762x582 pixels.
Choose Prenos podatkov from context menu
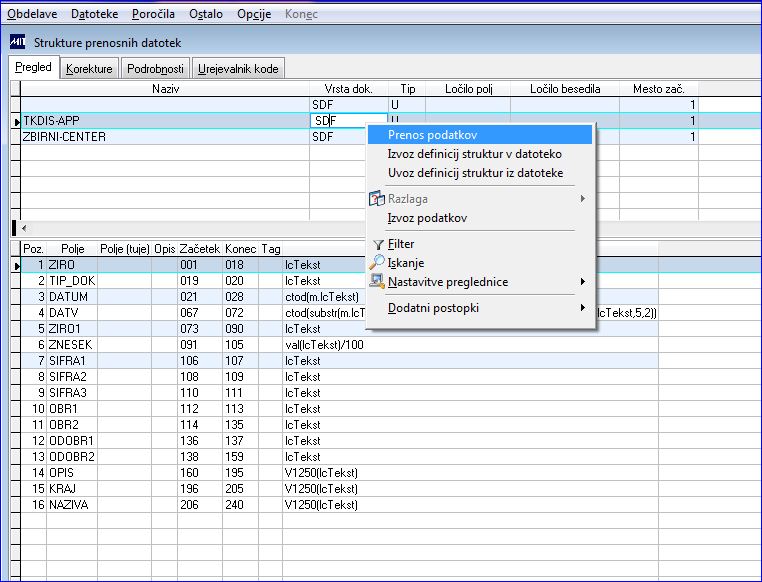[480, 135]
